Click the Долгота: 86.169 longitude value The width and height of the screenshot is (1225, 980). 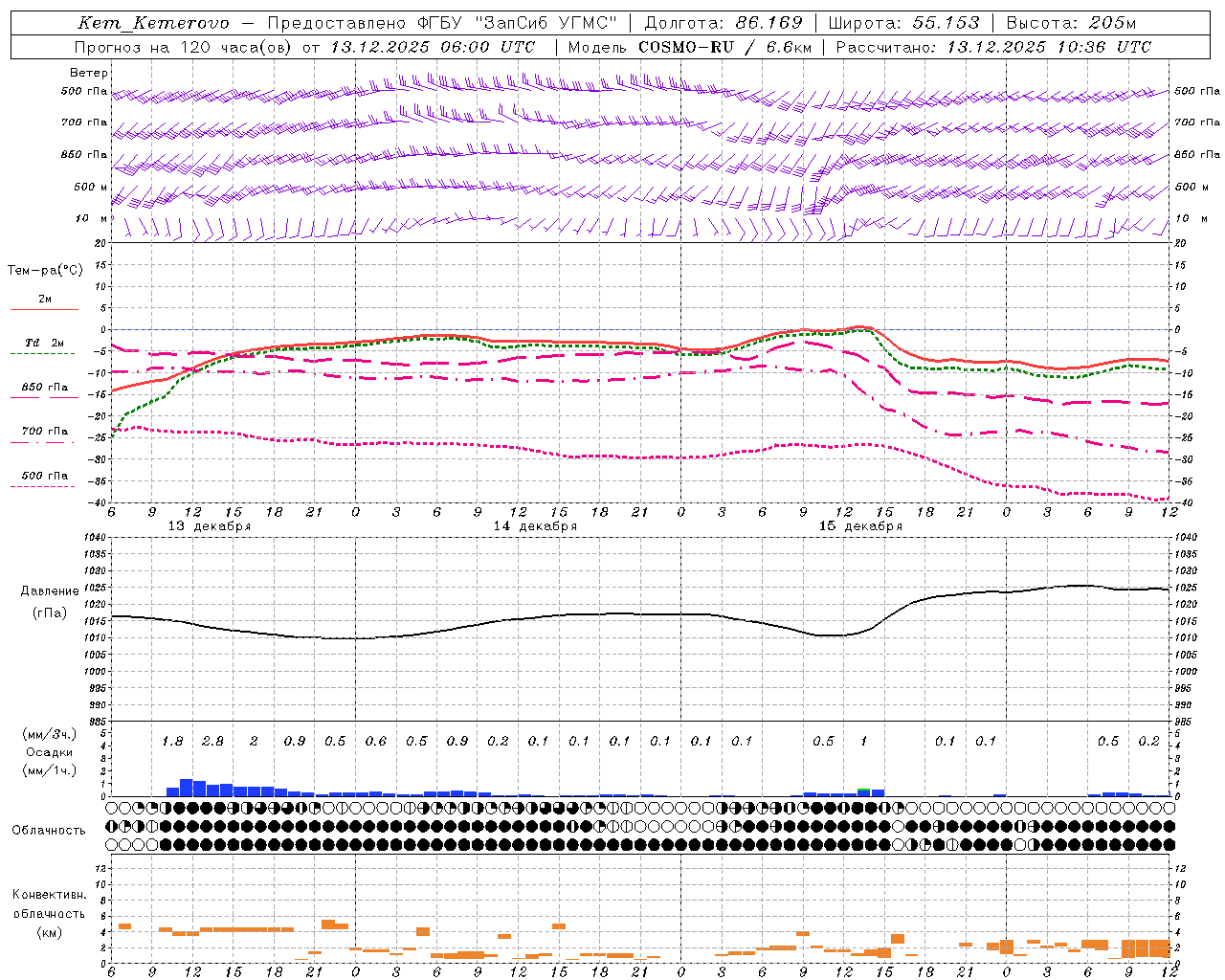tap(724, 23)
